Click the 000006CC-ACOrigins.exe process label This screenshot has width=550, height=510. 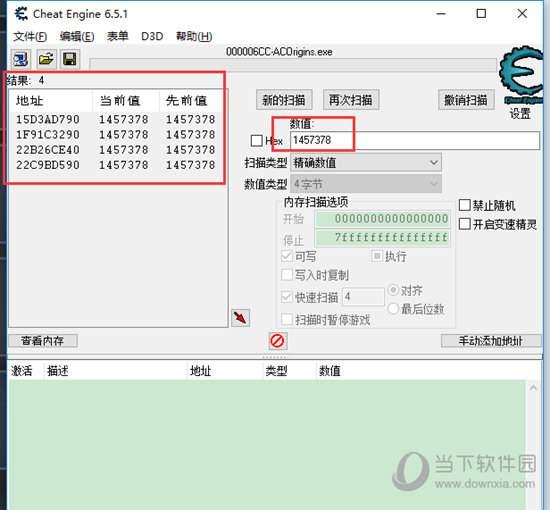pos(279,52)
